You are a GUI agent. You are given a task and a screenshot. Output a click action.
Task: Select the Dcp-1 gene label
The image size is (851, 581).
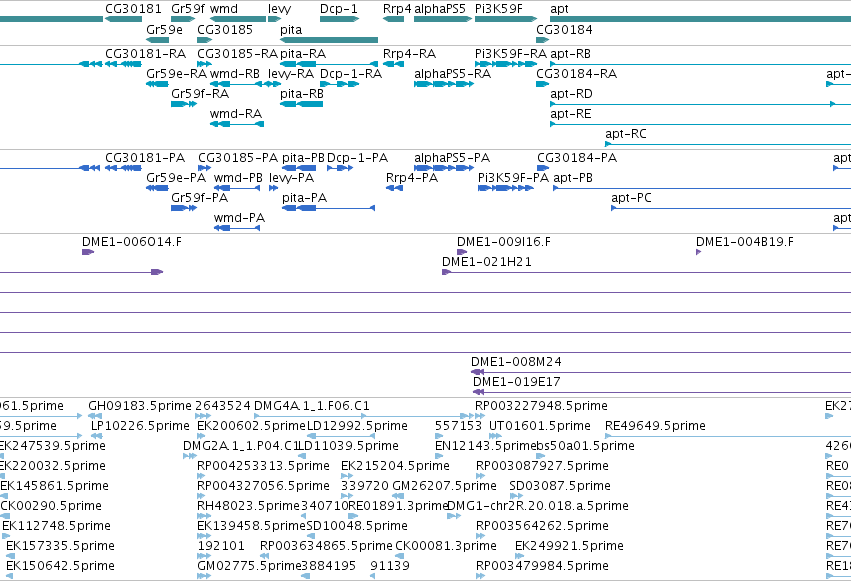click(x=339, y=9)
